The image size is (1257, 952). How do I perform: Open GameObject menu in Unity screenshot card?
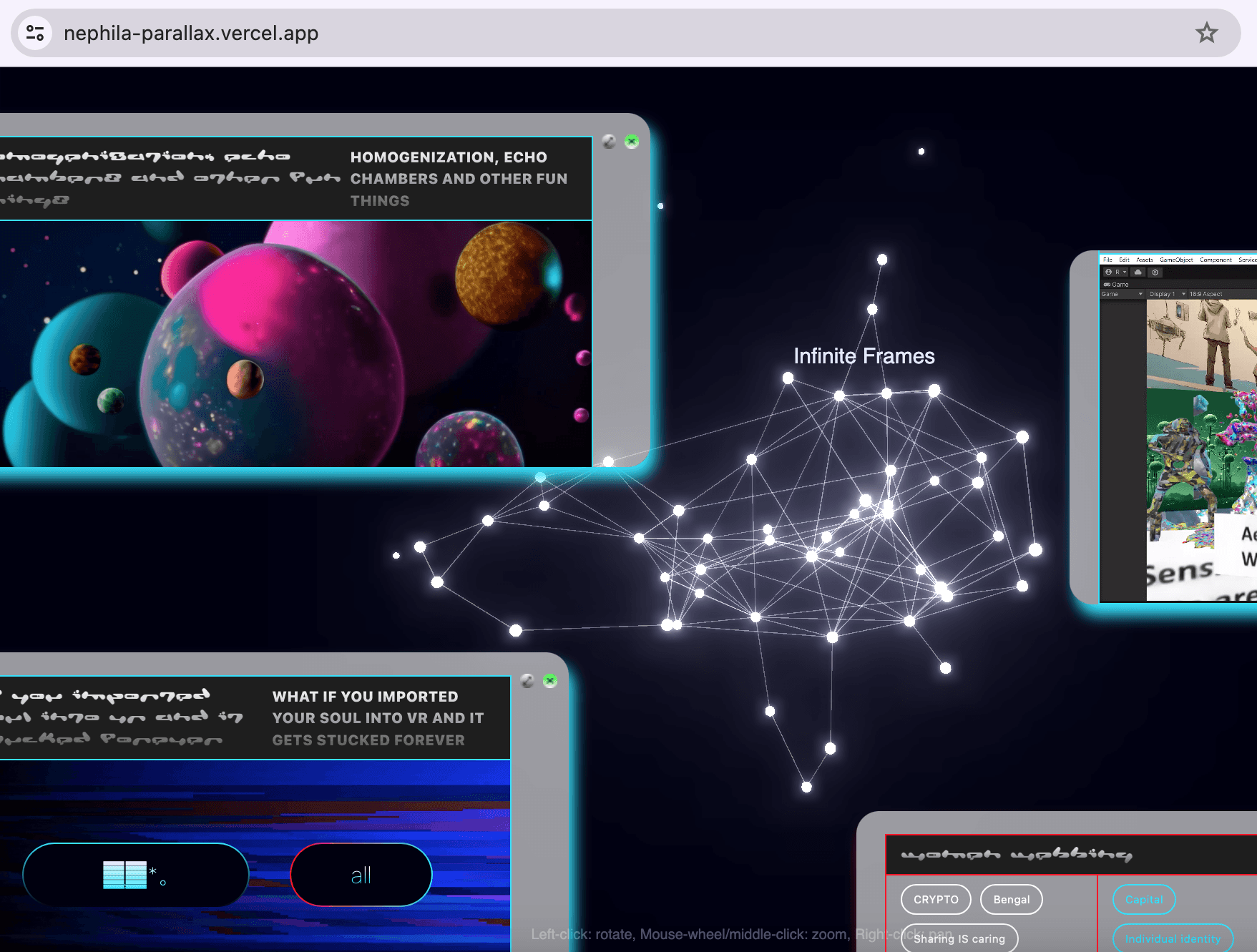[1176, 260]
